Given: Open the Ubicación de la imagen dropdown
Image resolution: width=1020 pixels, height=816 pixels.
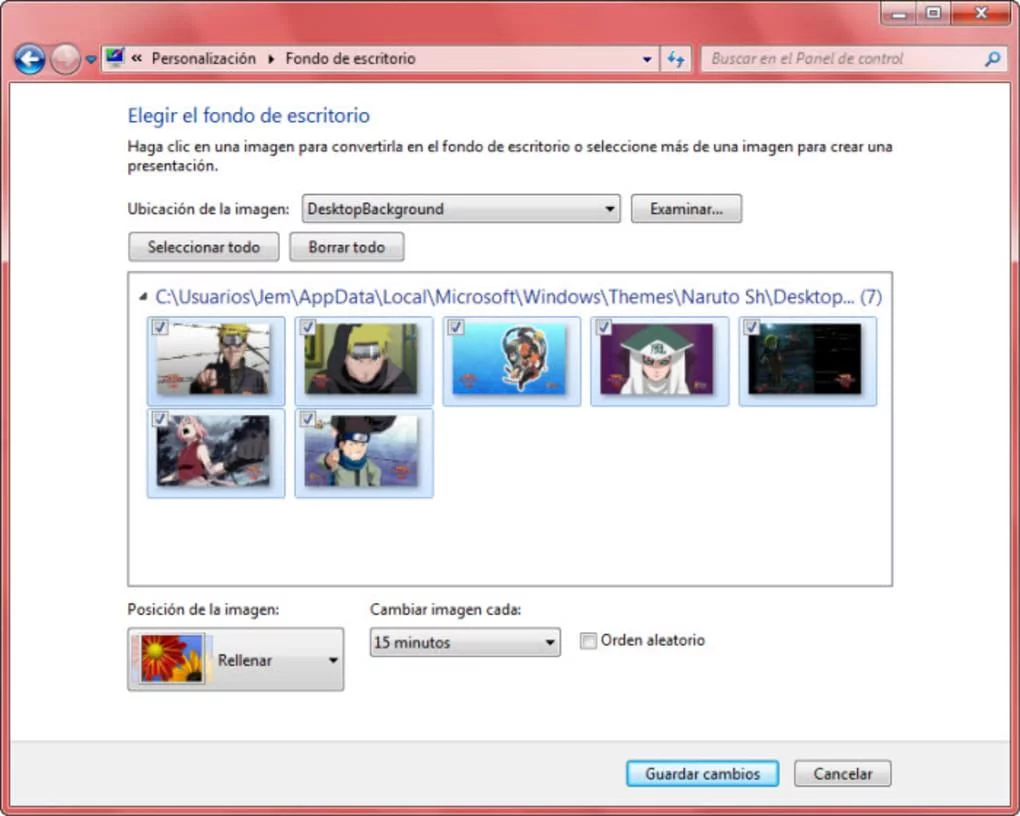Looking at the screenshot, I should (x=461, y=209).
